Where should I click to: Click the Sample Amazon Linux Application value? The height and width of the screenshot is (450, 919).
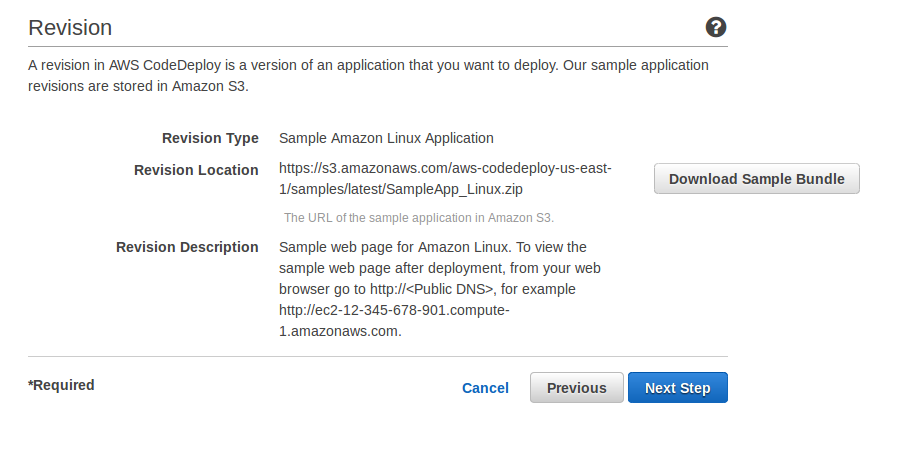click(x=386, y=138)
